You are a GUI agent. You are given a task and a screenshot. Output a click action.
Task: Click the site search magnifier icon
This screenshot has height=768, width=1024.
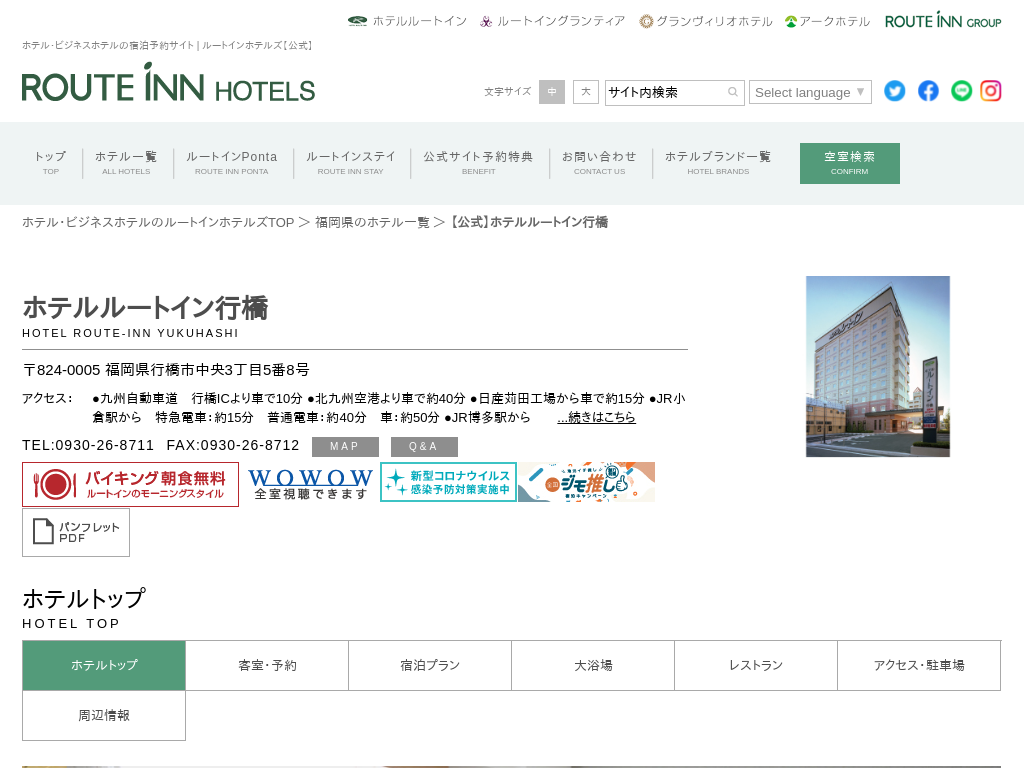733,92
